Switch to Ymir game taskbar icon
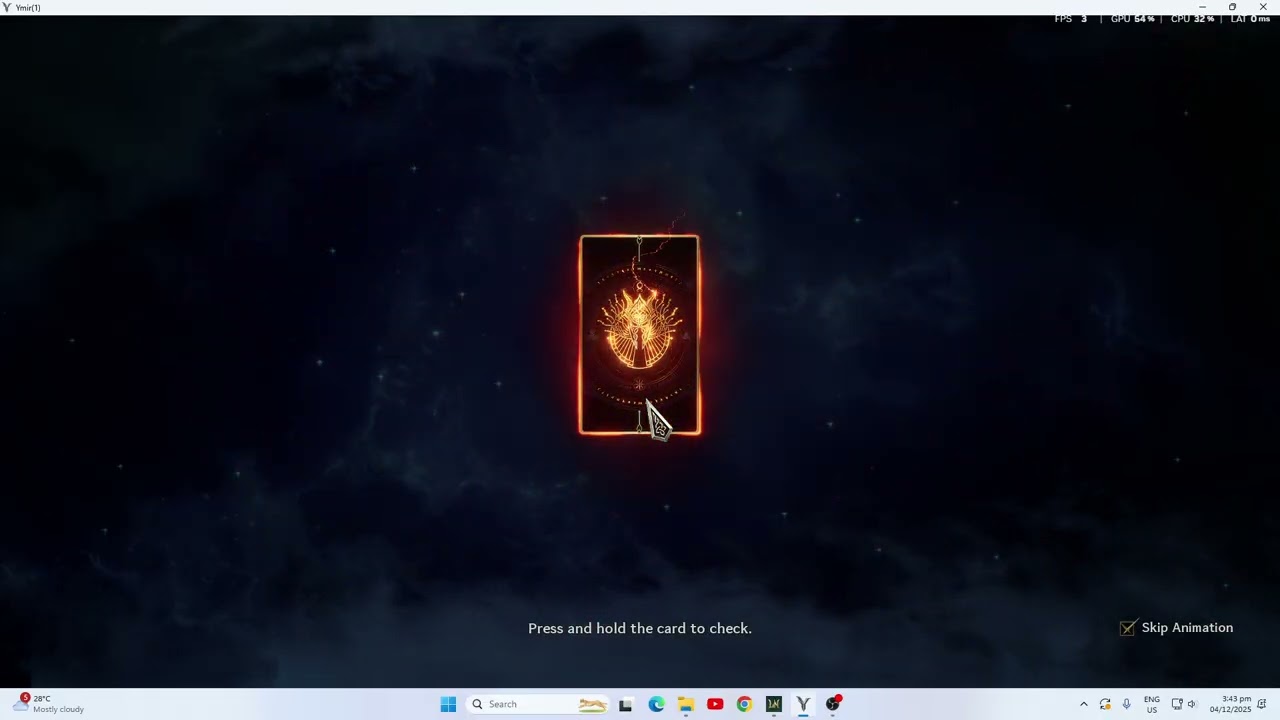Image resolution: width=1280 pixels, height=720 pixels. click(803, 704)
